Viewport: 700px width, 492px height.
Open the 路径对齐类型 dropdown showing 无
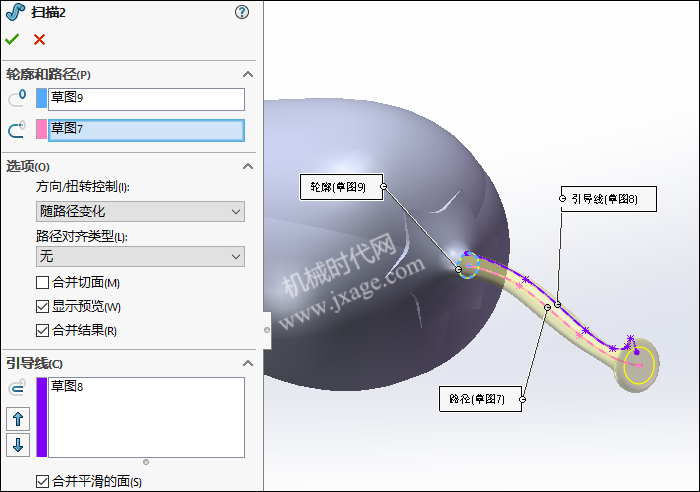tap(140, 256)
